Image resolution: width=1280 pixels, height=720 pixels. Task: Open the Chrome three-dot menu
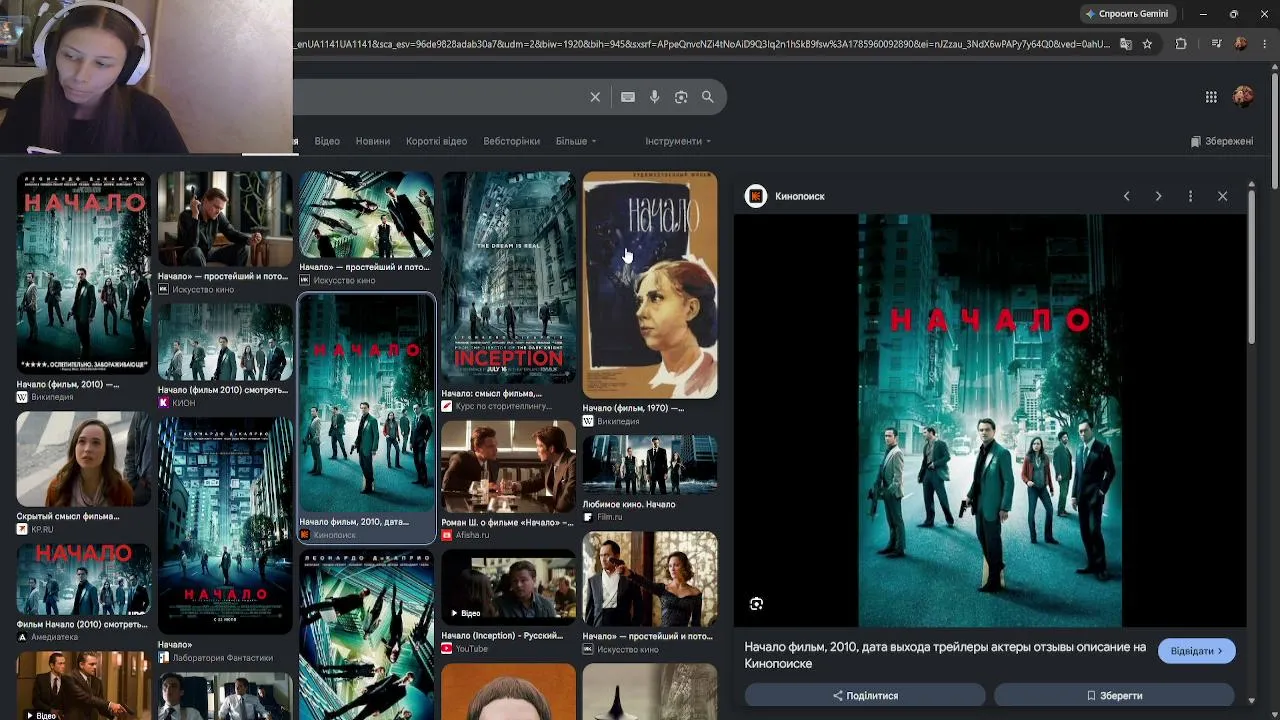[x=1264, y=44]
